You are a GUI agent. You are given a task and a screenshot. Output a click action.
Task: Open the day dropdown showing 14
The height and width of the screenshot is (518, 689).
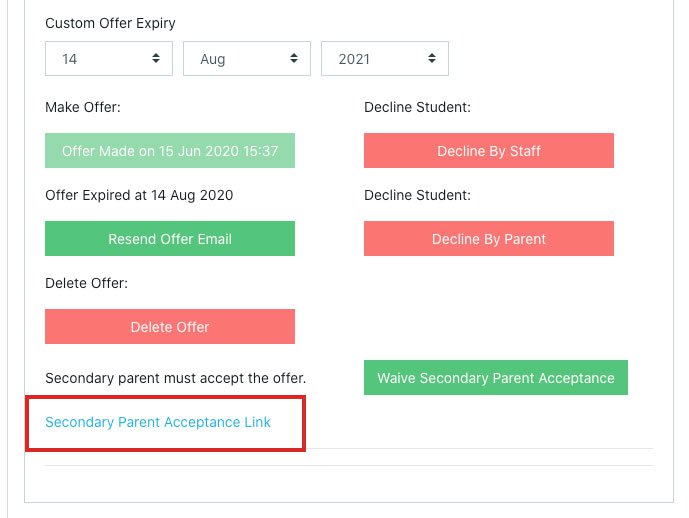(108, 59)
